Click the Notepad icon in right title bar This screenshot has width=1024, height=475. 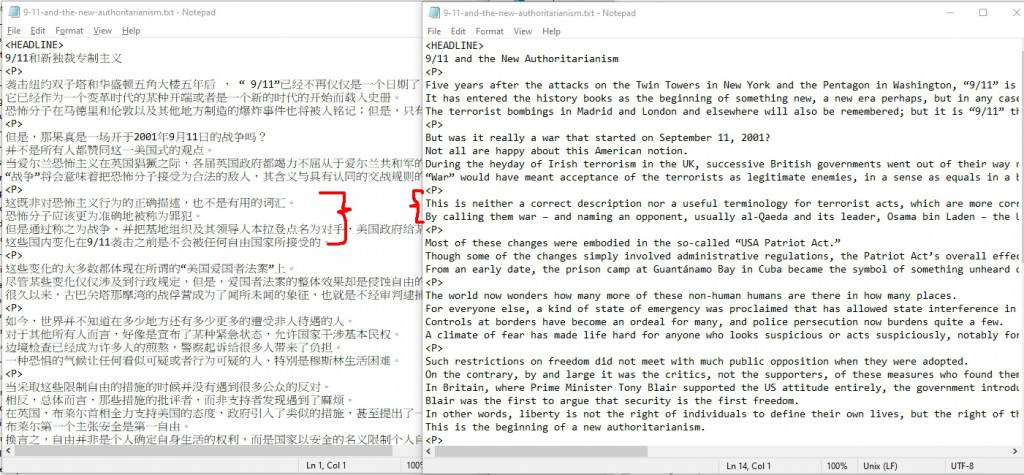434,12
